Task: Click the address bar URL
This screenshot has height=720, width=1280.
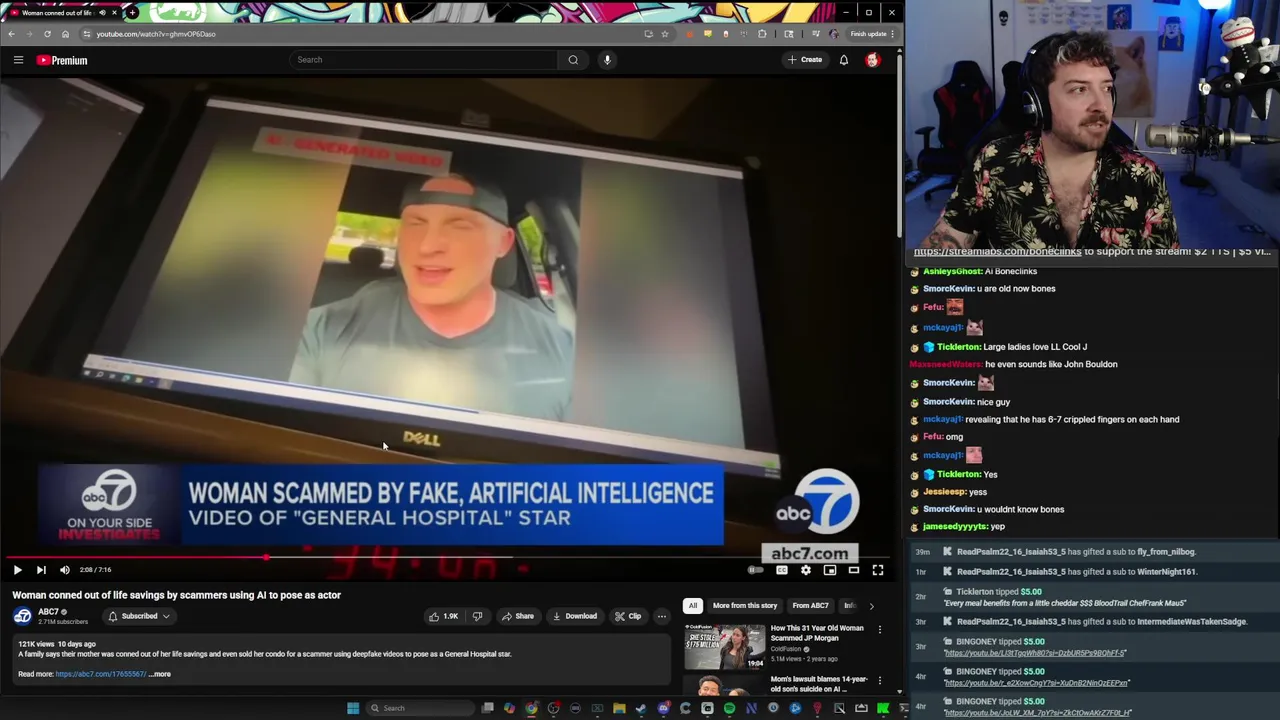Action: [156, 34]
